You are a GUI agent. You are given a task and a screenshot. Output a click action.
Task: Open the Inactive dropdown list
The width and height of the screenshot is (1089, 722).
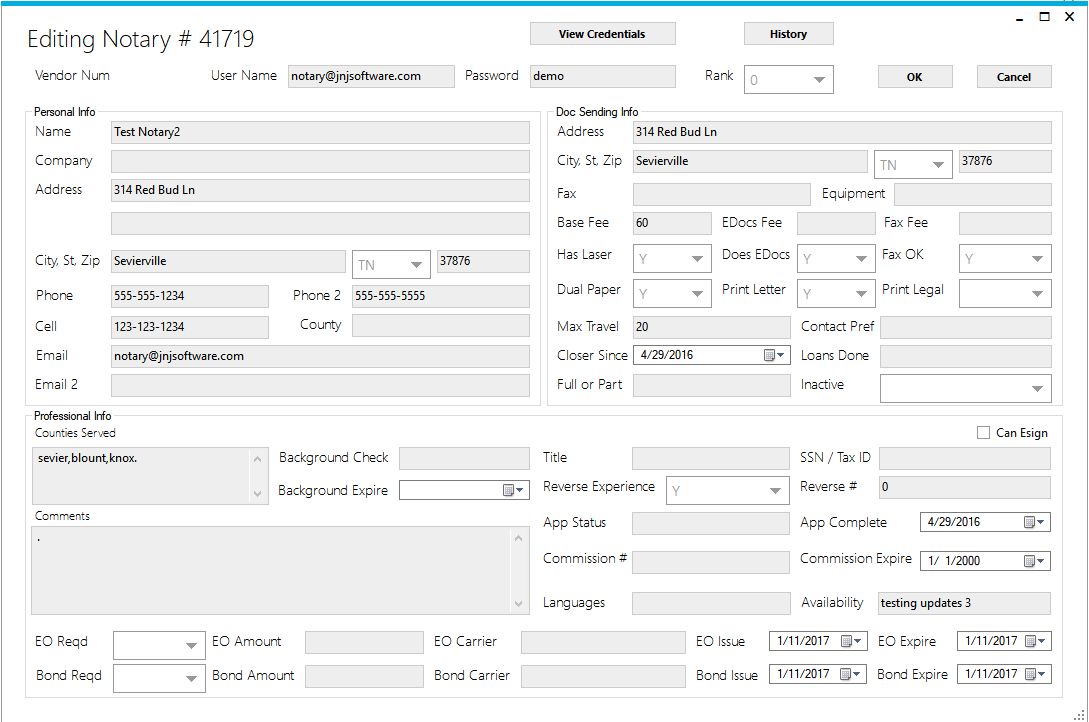tap(1037, 389)
